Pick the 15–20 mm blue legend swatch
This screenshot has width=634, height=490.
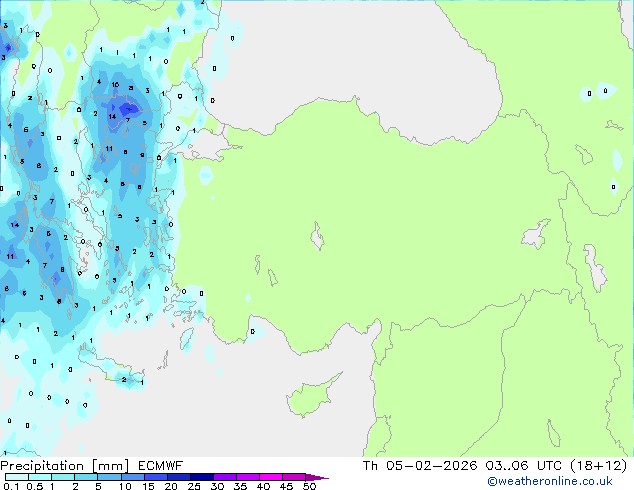pos(155,477)
